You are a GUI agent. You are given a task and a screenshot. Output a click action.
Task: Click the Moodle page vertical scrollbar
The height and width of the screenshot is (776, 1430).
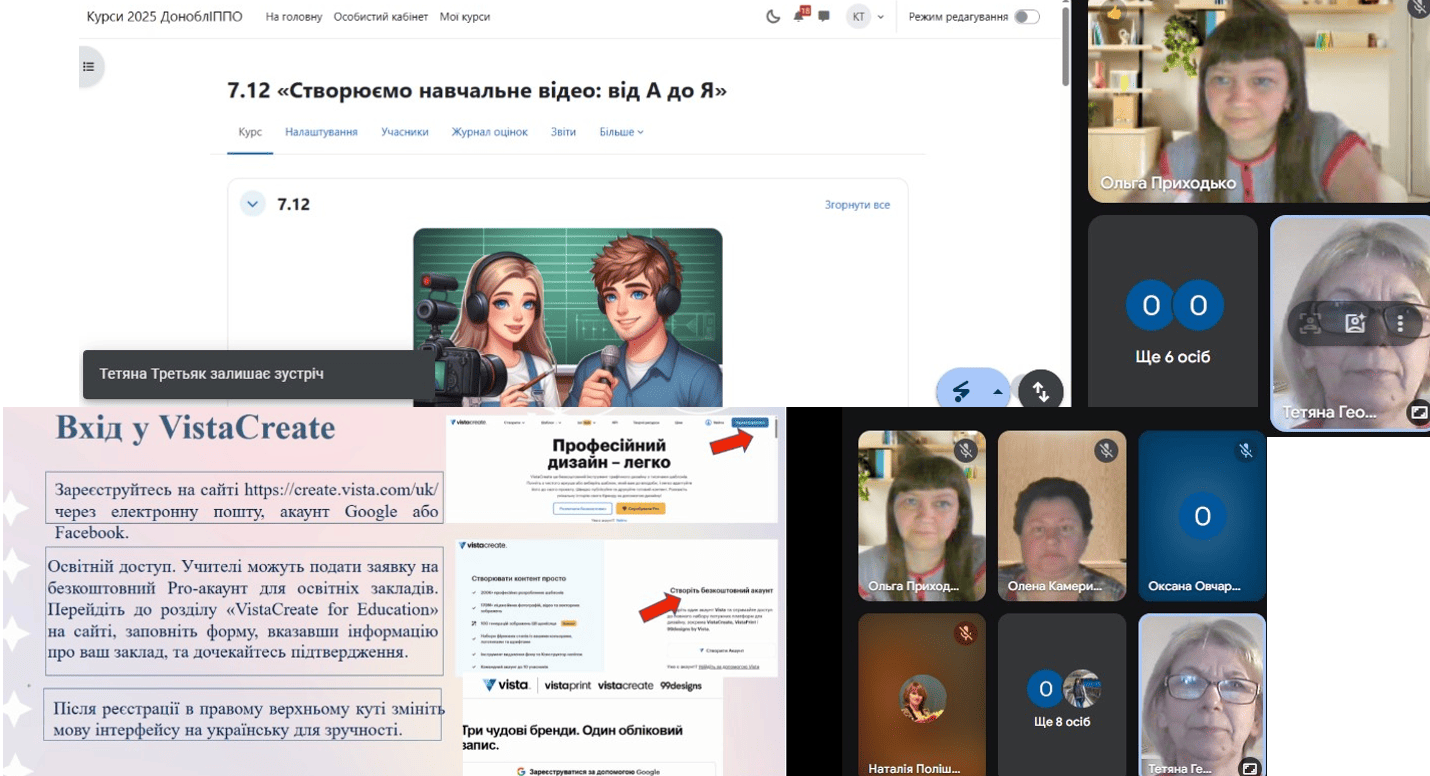tap(1065, 45)
